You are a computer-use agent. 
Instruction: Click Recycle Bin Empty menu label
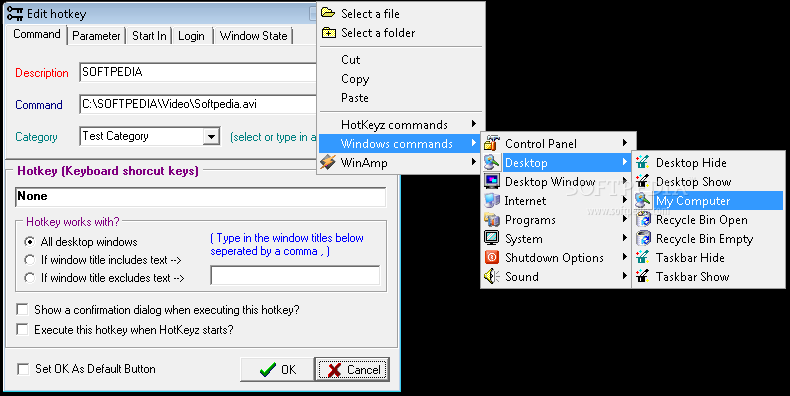704,239
